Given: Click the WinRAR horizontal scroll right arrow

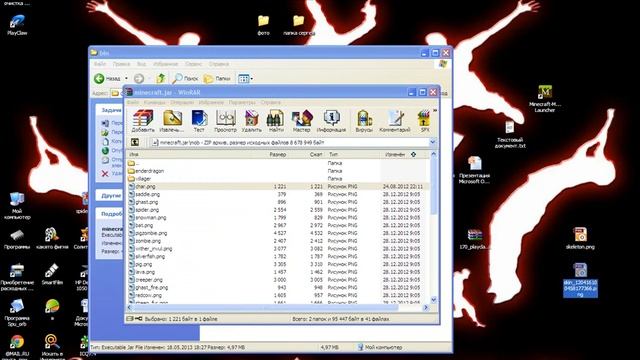Looking at the screenshot, I should coord(426,307).
